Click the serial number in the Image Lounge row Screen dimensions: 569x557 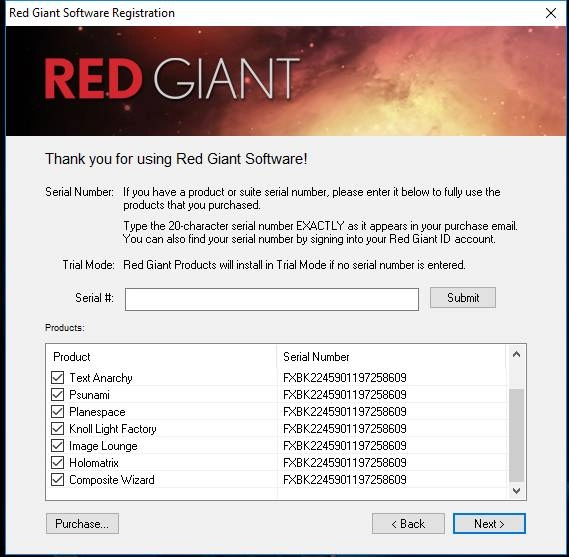click(x=345, y=446)
